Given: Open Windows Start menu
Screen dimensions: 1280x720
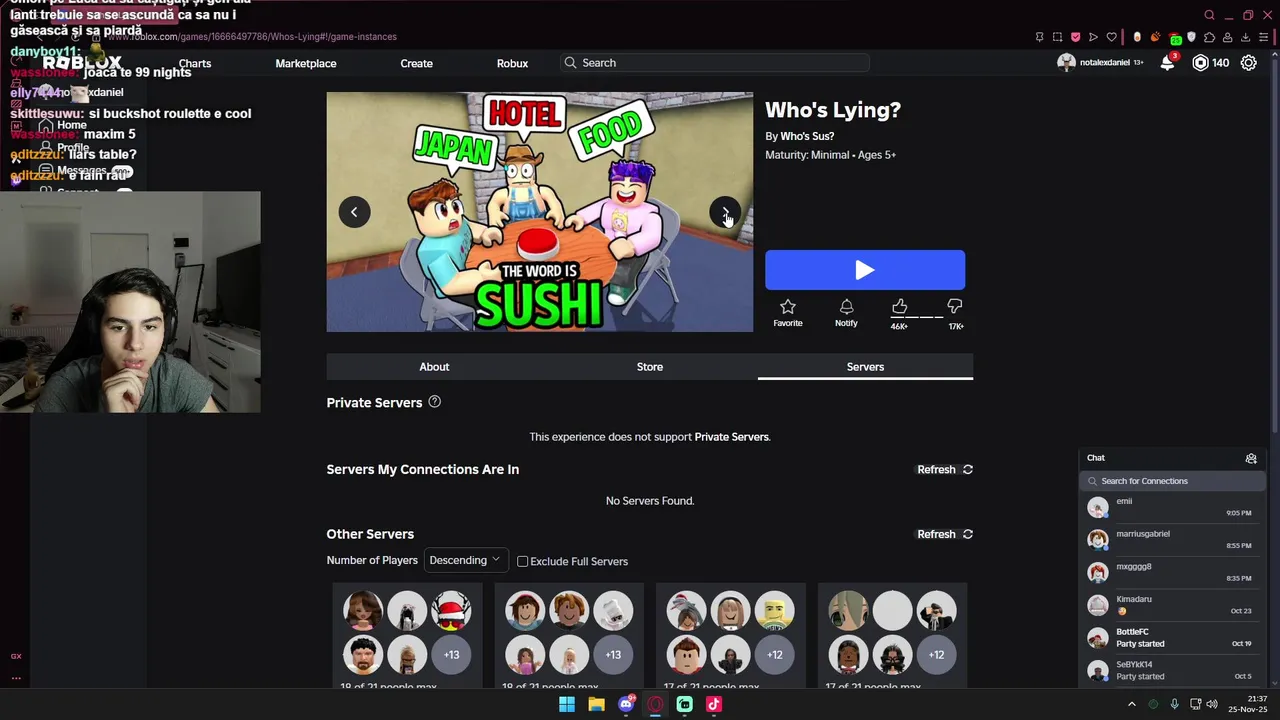Looking at the screenshot, I should (x=567, y=704).
